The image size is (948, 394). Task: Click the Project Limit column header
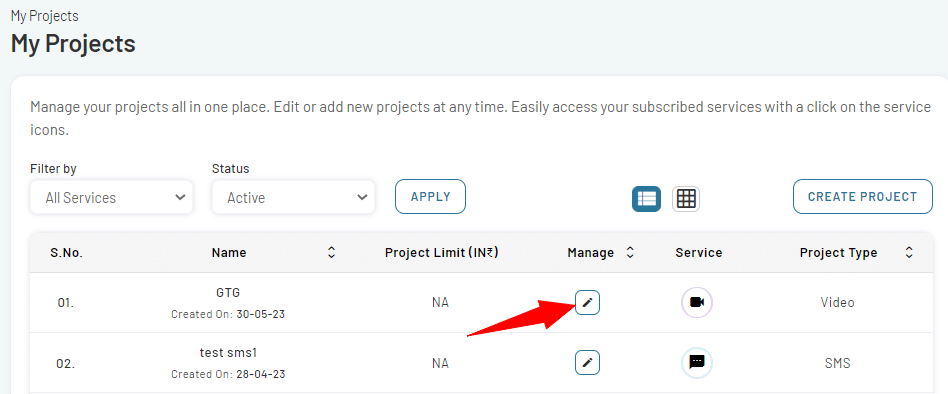[441, 253]
